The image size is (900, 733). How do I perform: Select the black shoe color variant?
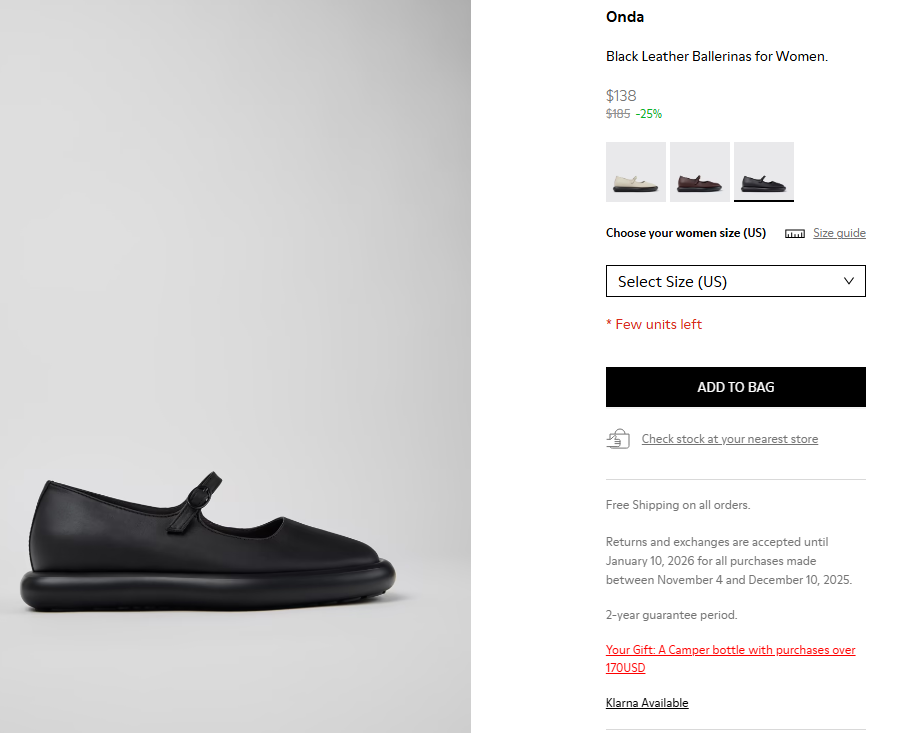tap(764, 172)
